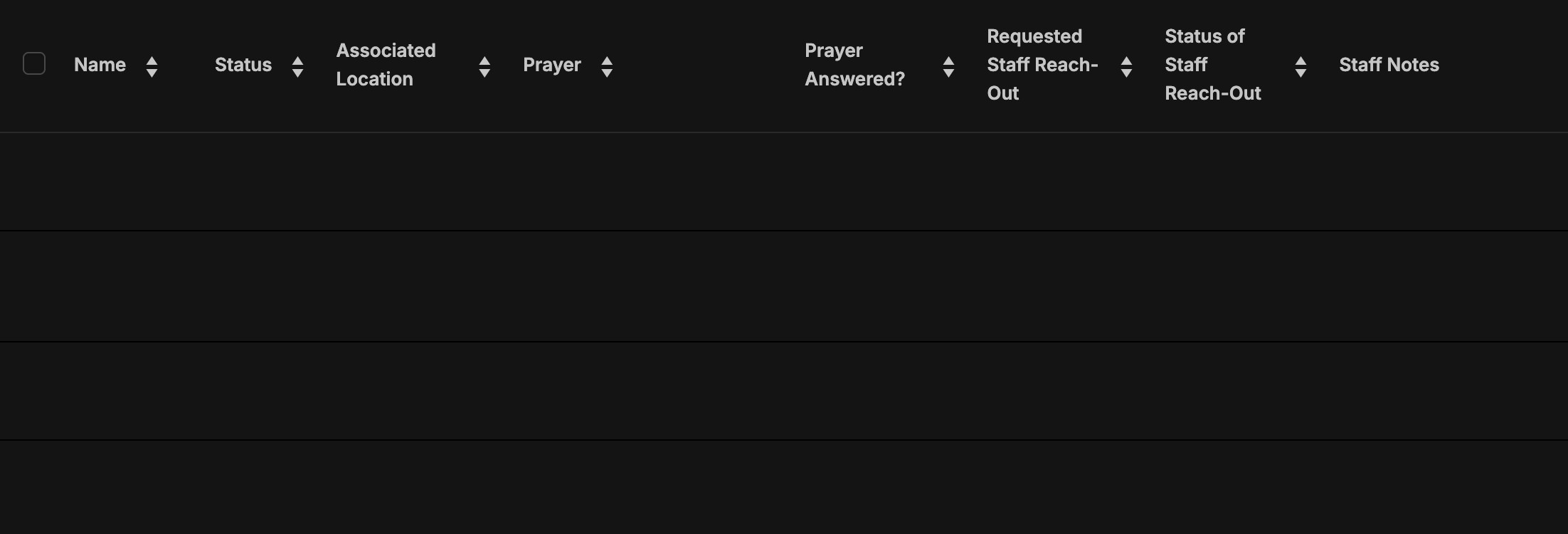Click the Prayer Answered? header text
Viewport: 1568px width, 534px height.
[x=854, y=65]
